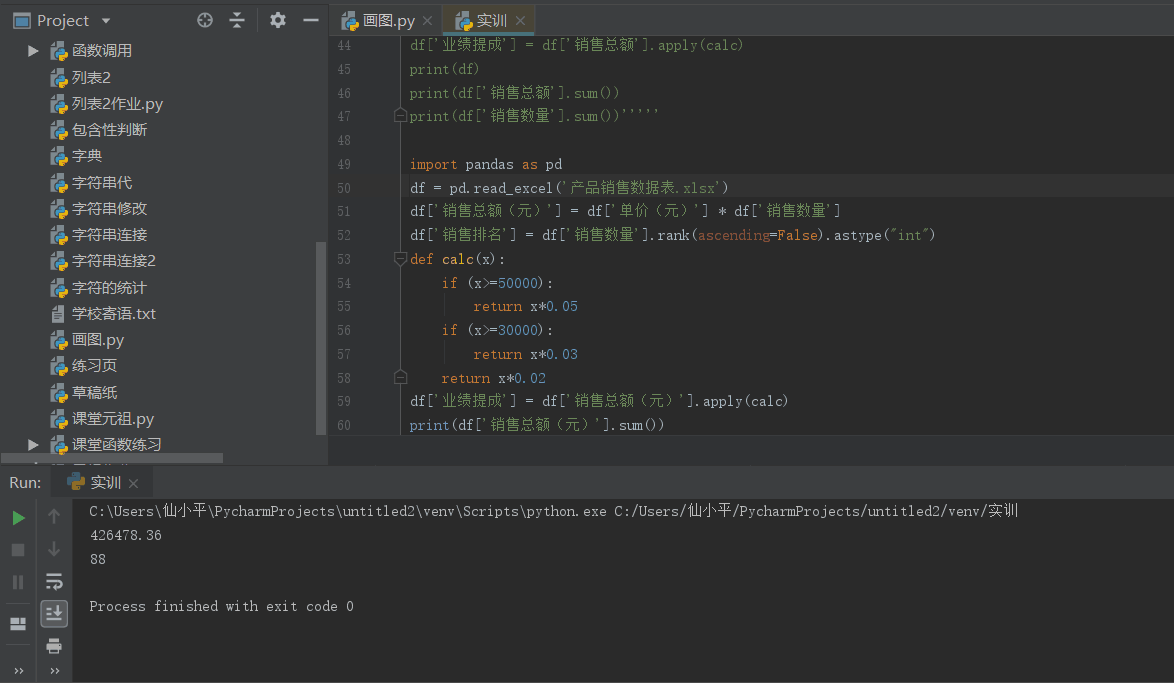The width and height of the screenshot is (1174, 683).
Task: Show more run actions on the left chevron
Action: [x=18, y=671]
